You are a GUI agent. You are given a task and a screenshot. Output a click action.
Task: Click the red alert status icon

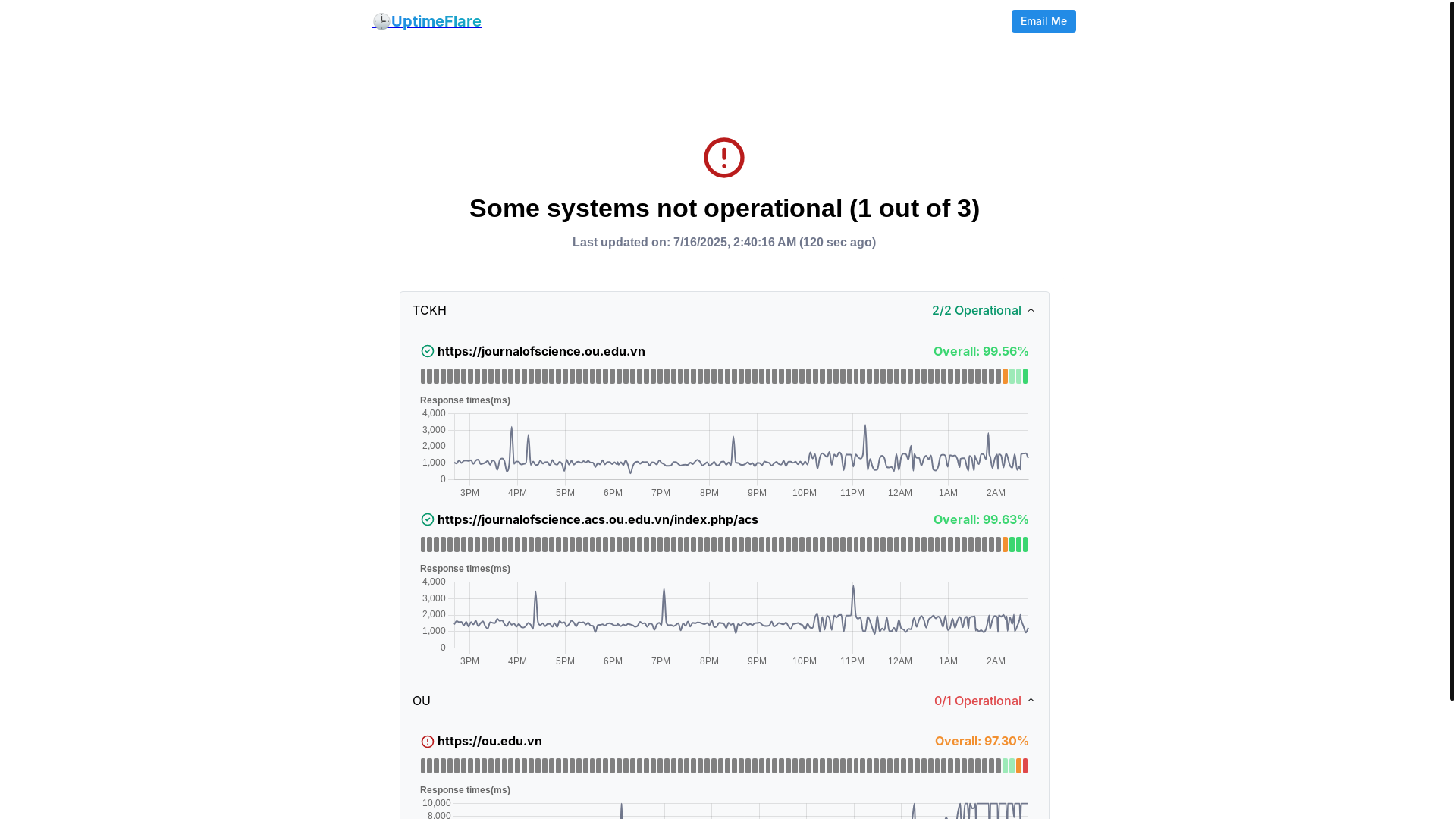(724, 158)
